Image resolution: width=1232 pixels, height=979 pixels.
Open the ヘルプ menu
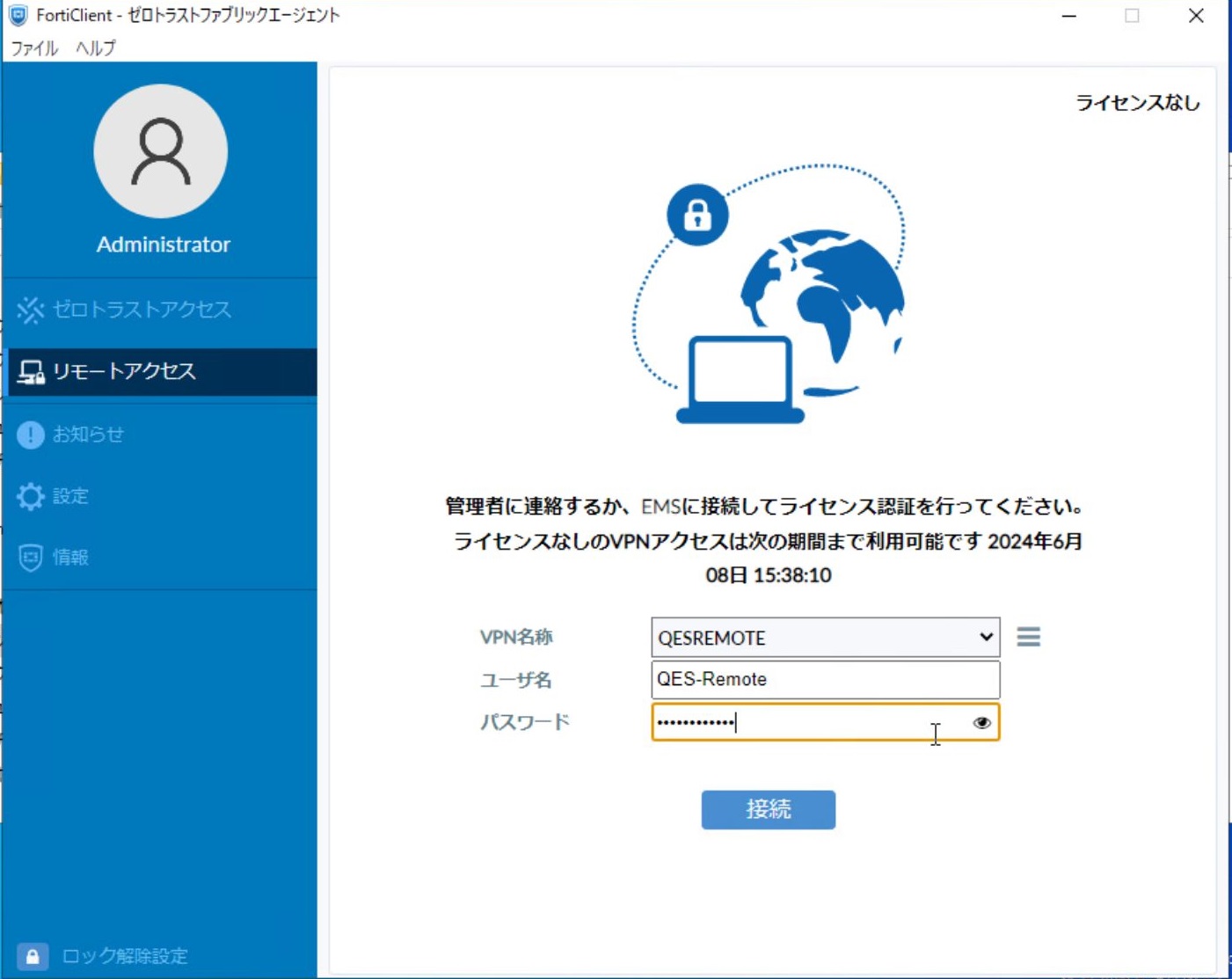[x=95, y=48]
